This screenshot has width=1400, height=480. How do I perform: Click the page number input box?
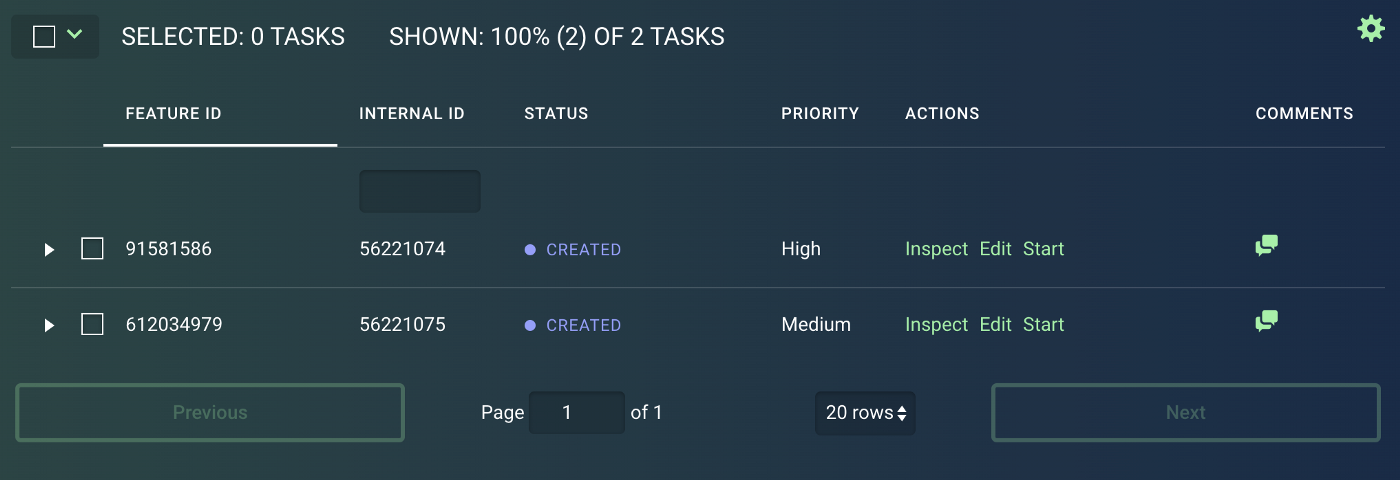577,413
